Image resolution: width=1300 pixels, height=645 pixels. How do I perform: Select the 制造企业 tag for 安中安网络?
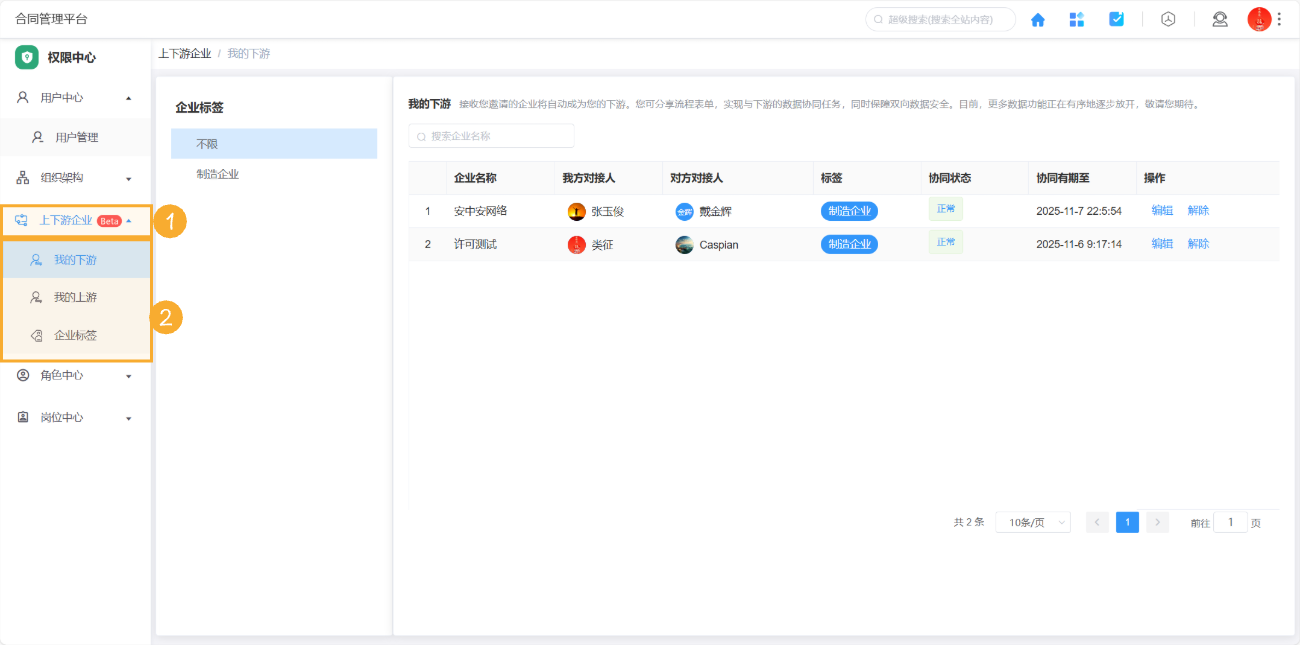(849, 209)
